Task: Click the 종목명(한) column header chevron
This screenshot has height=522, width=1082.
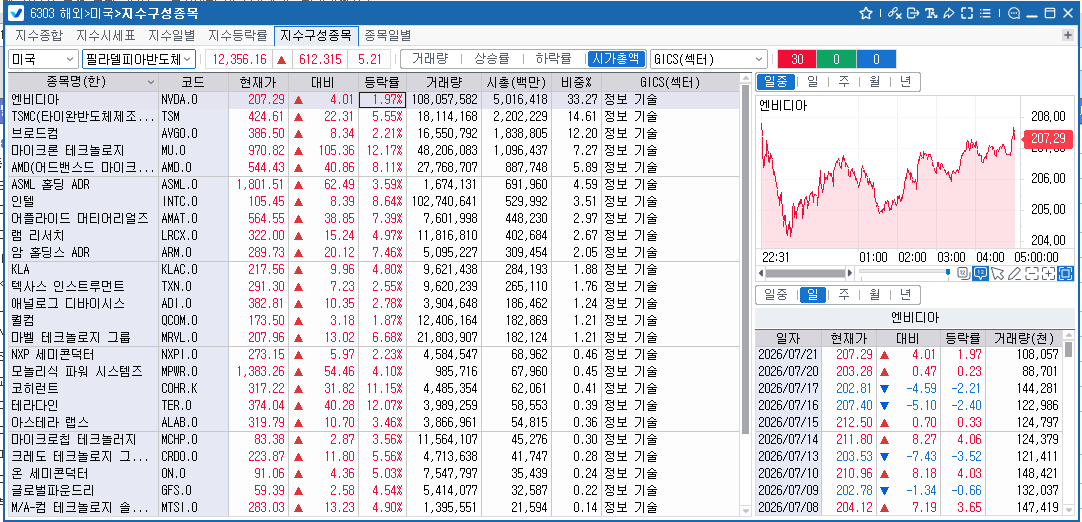Action: point(152,83)
